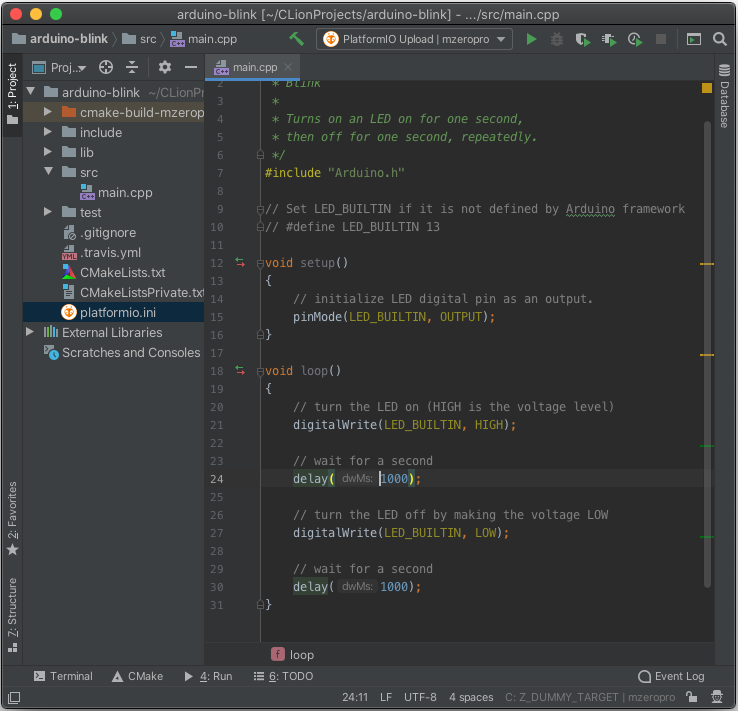Select .gitignore in project tree
This screenshot has width=738, height=711.
click(99, 232)
